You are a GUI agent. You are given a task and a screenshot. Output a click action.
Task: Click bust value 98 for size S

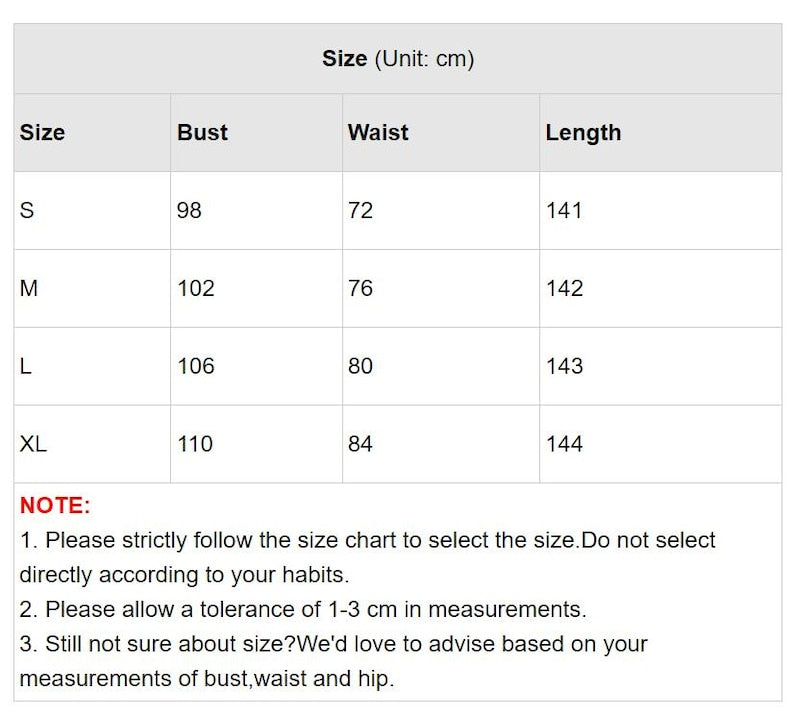[189, 211]
